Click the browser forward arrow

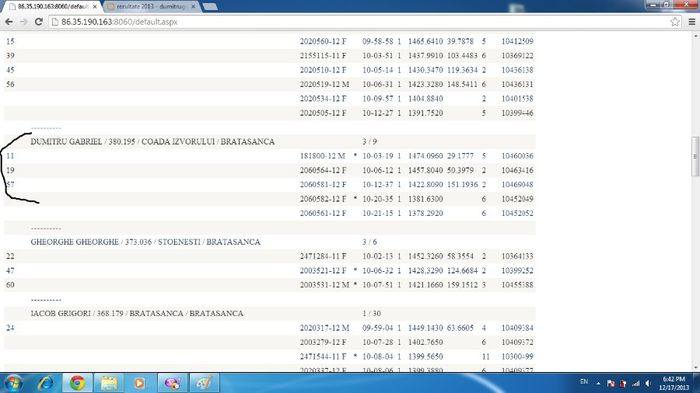pos(24,21)
